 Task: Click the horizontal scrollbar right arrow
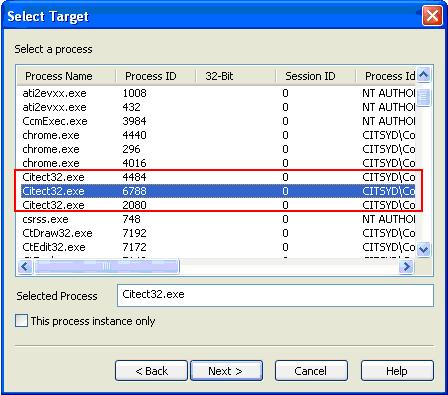pos(406,267)
